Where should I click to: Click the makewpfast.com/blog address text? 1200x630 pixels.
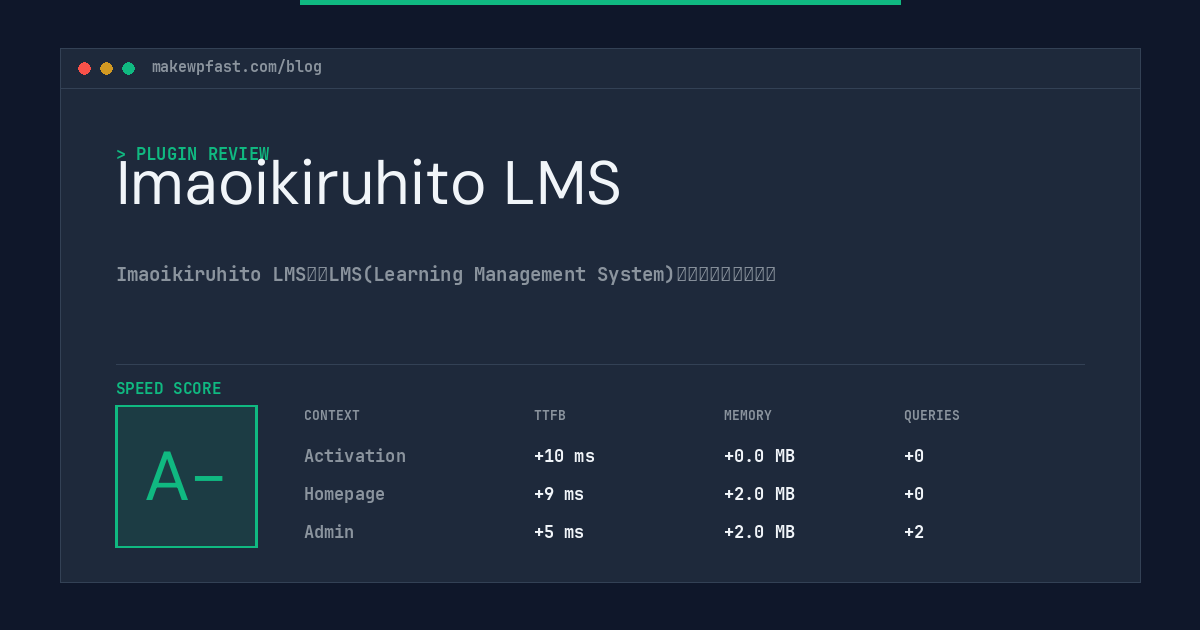[x=237, y=67]
